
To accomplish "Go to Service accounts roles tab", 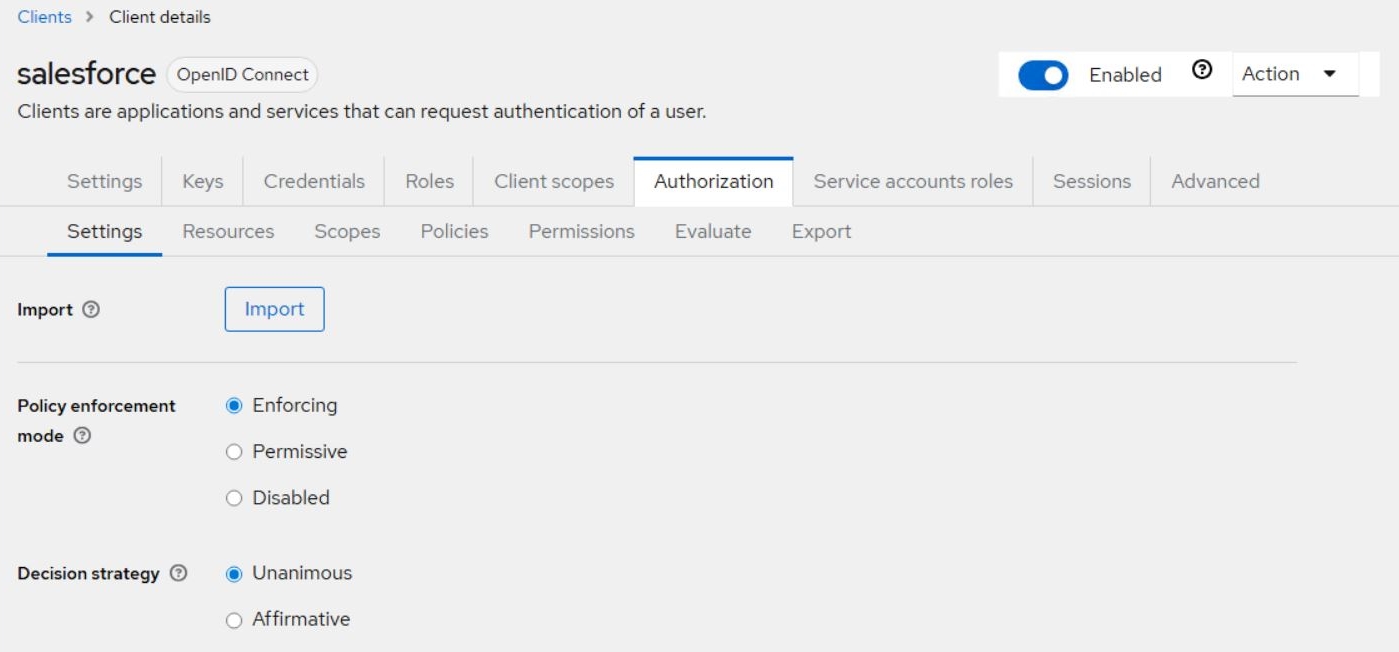I will [912, 181].
